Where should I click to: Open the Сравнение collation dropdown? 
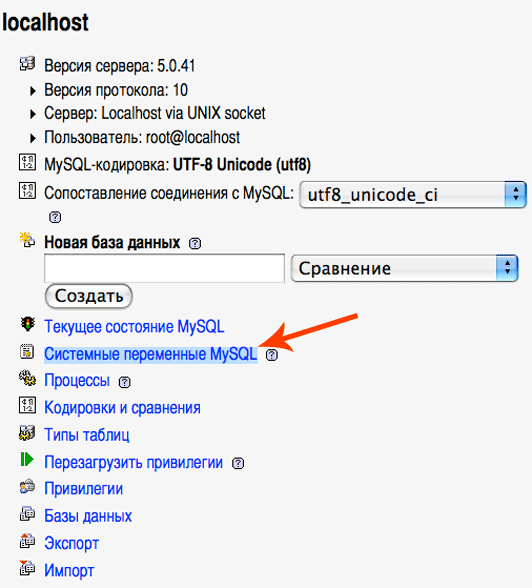click(404, 268)
